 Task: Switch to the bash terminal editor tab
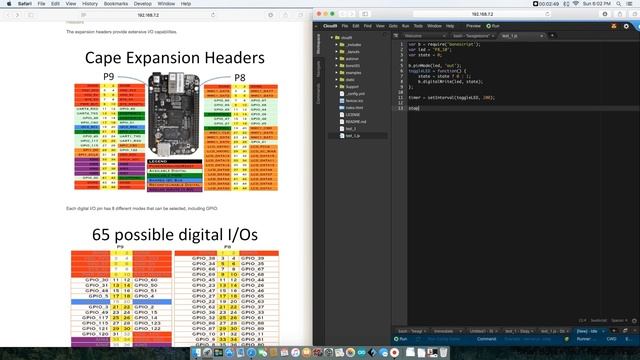click(473, 36)
